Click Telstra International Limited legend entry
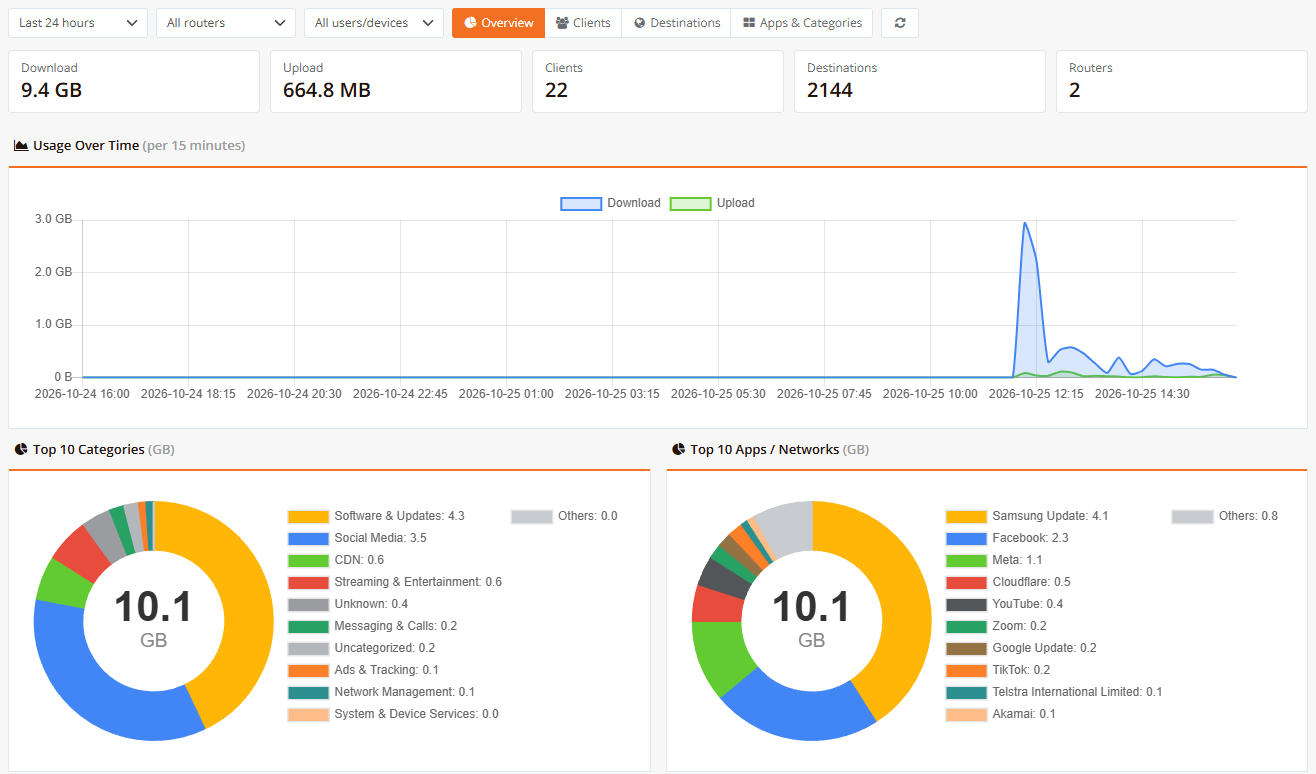 point(1054,692)
